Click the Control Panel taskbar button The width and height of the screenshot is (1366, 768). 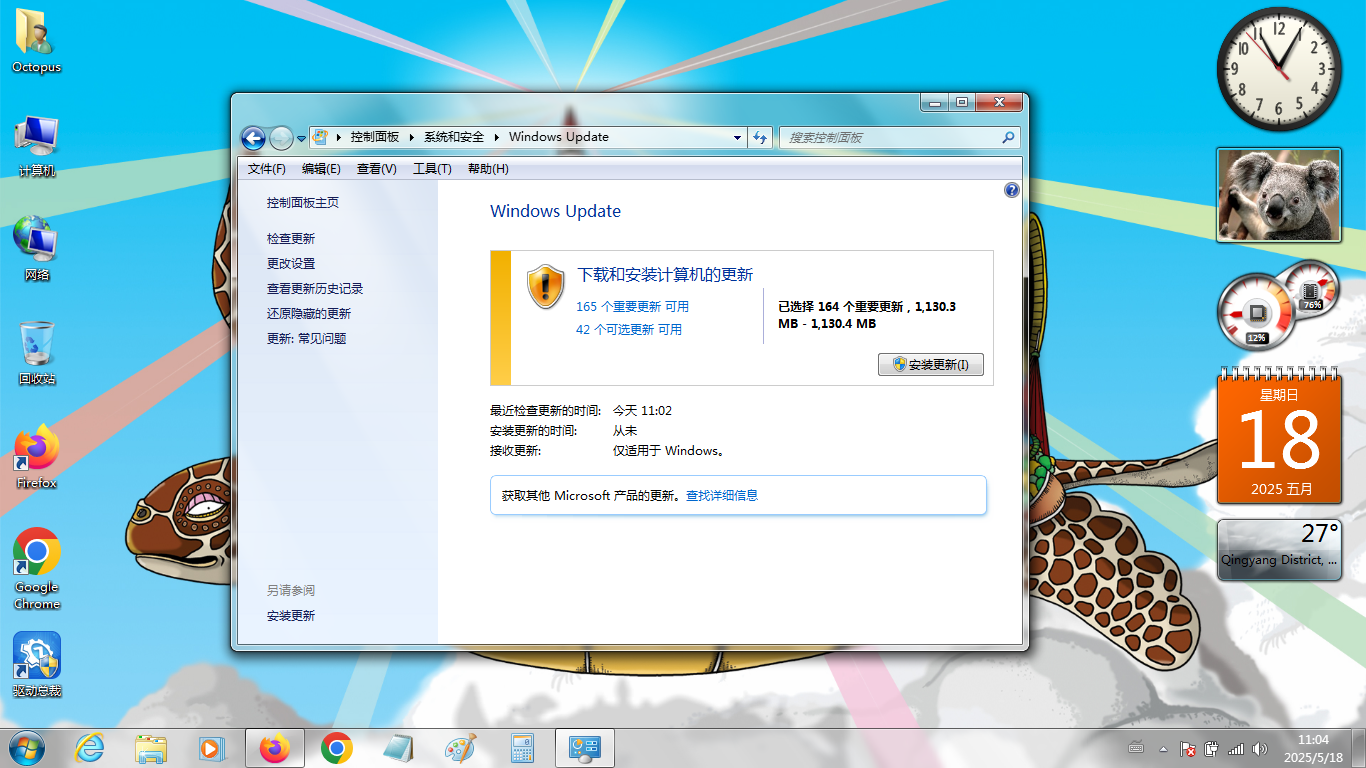click(x=584, y=748)
